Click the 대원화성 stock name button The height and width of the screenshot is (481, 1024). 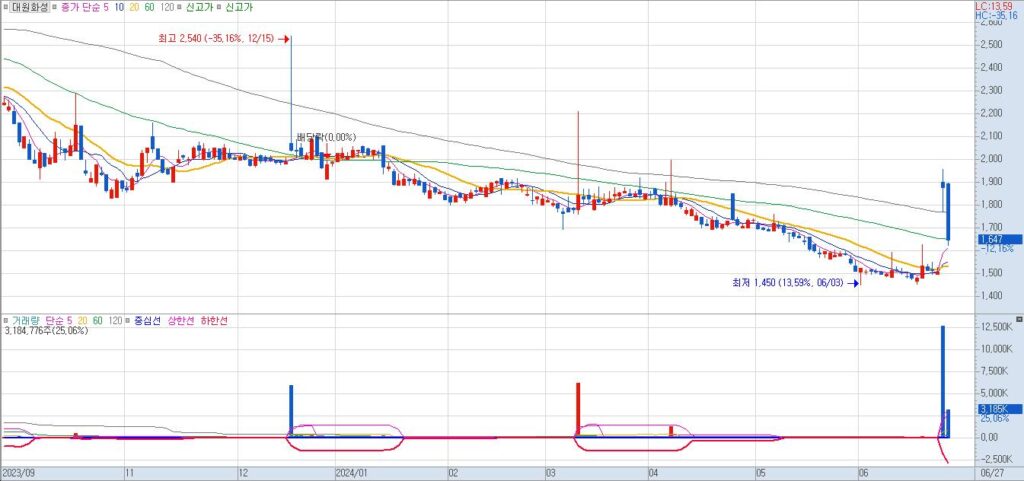pos(29,8)
